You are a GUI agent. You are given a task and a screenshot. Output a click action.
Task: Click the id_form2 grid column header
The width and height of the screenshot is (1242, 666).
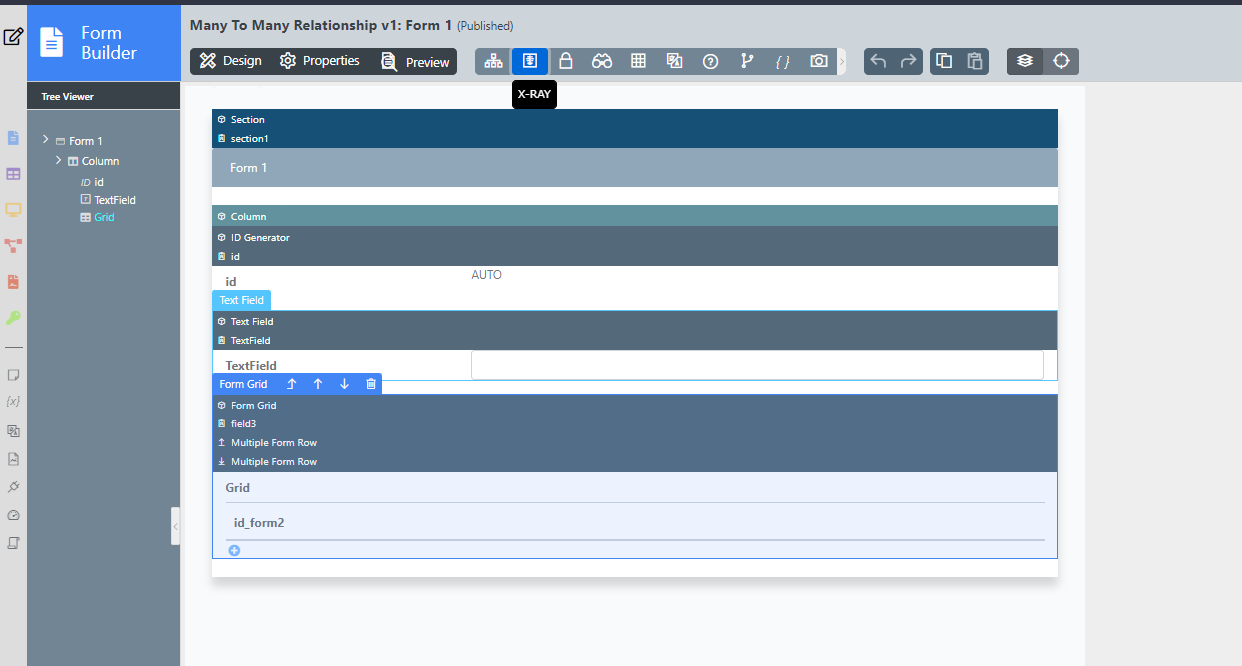coord(259,522)
